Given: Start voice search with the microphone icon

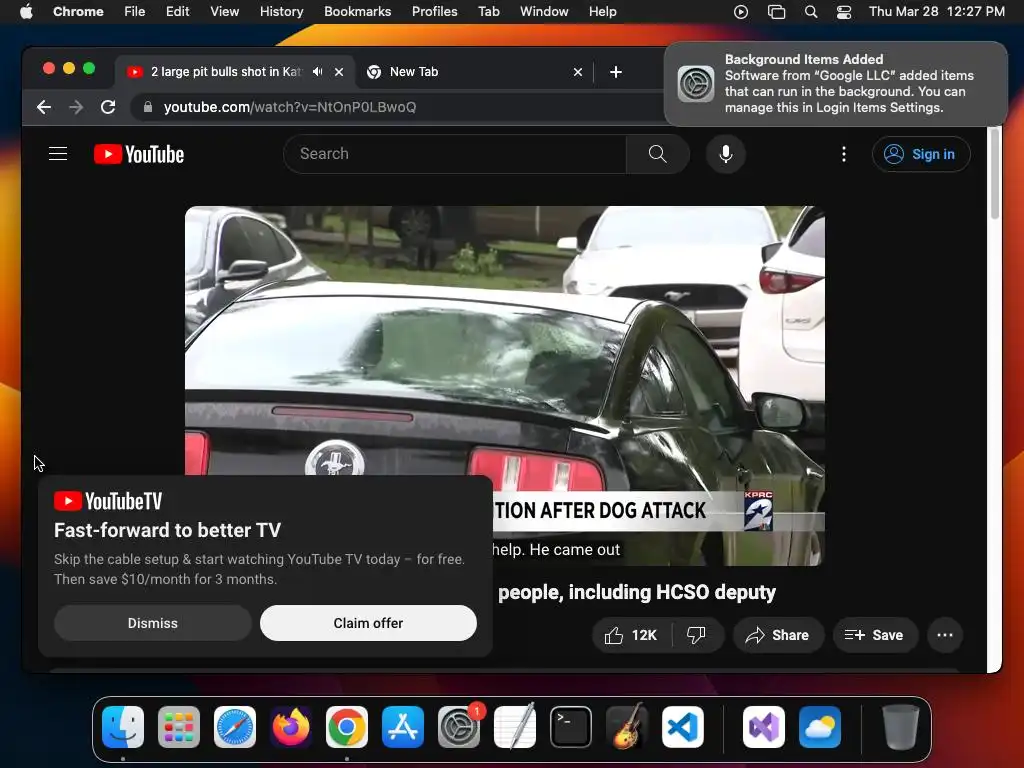Looking at the screenshot, I should (726, 154).
